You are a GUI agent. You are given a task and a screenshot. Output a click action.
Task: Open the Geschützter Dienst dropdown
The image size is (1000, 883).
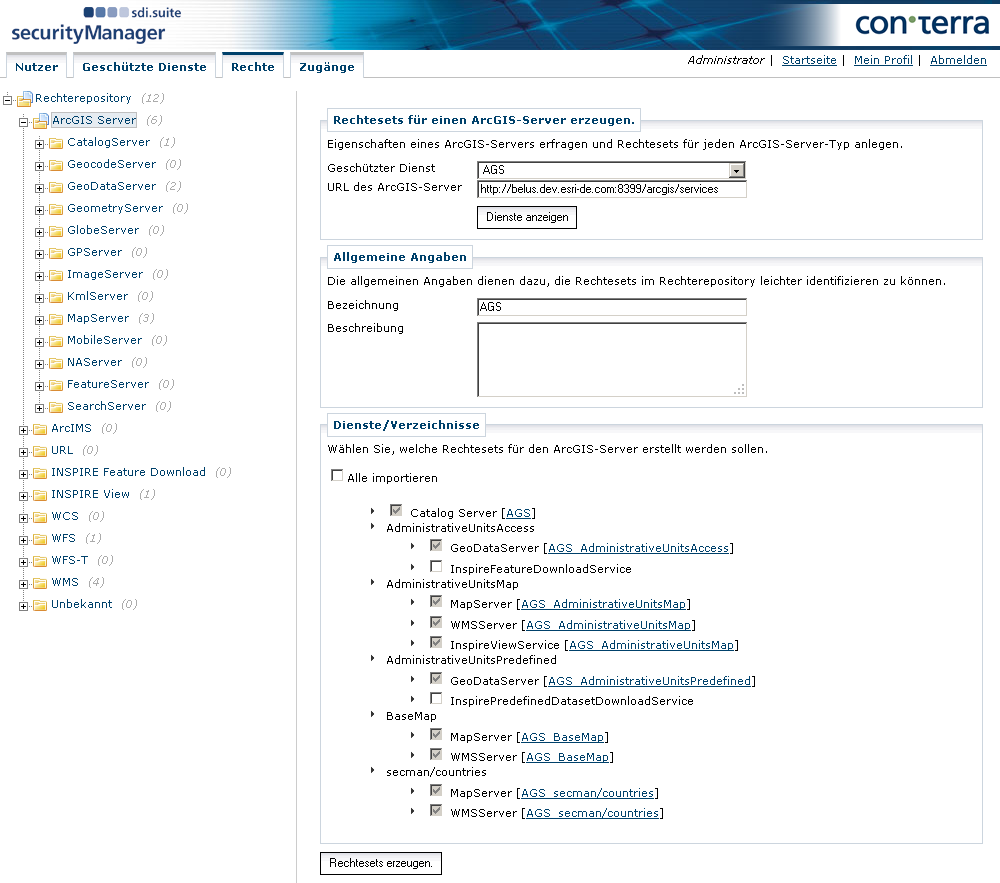(x=737, y=170)
